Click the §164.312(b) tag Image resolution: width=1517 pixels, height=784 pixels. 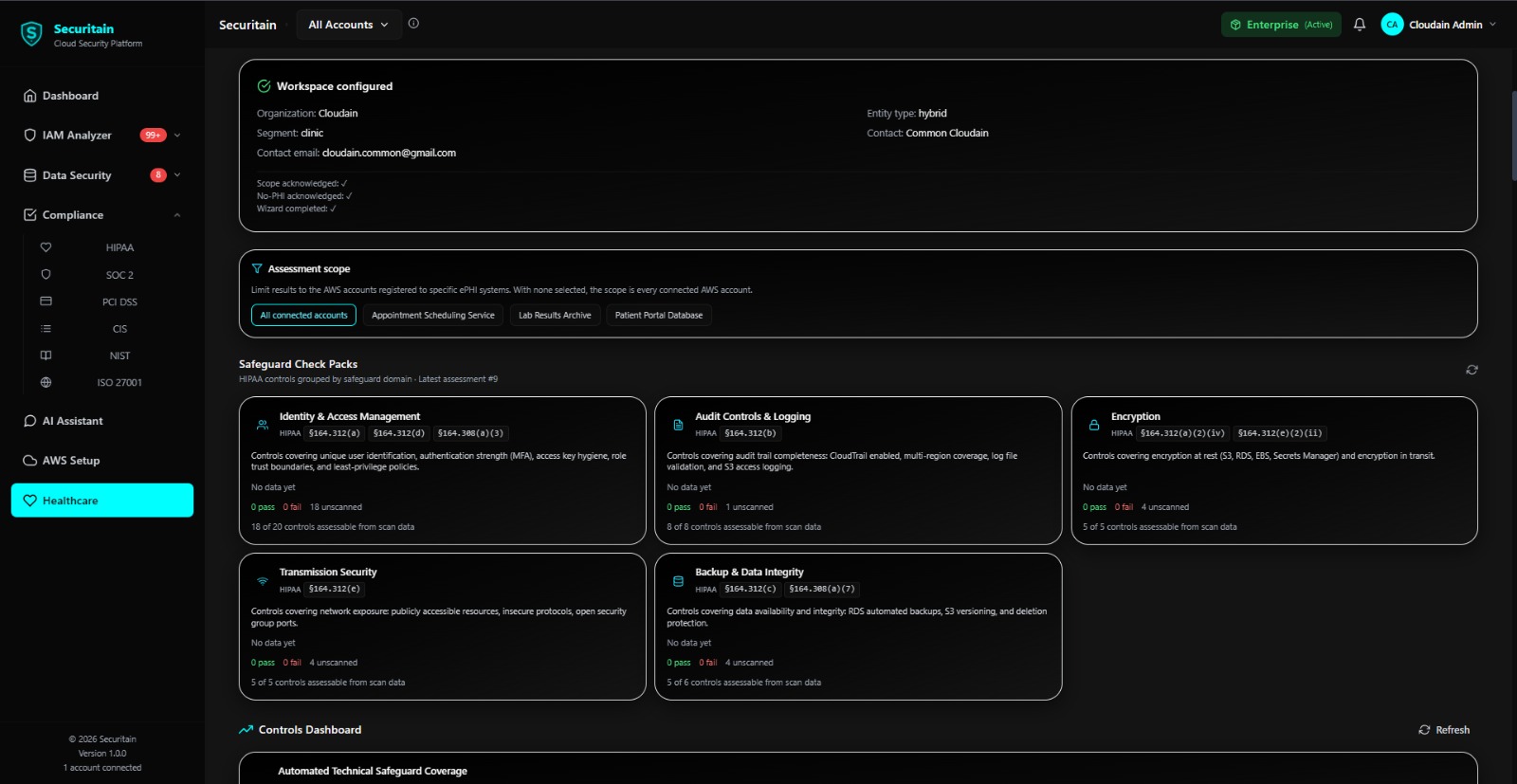coord(750,433)
